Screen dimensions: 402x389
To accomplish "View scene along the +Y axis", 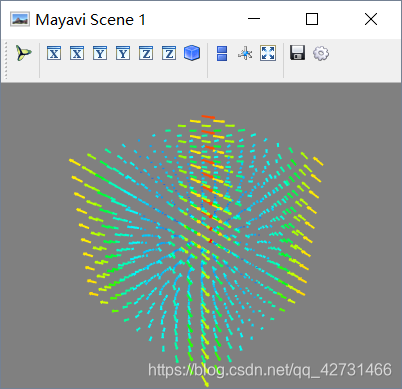I will 123,53.
